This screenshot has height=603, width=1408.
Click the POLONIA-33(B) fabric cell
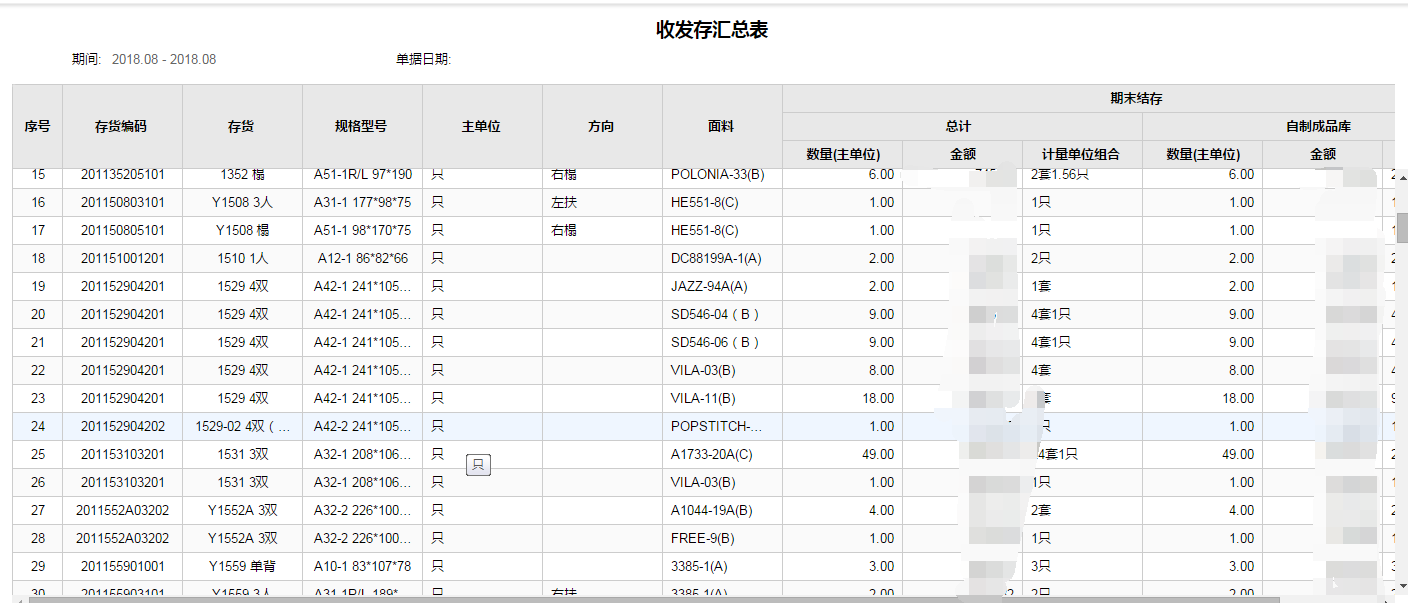tap(717, 175)
